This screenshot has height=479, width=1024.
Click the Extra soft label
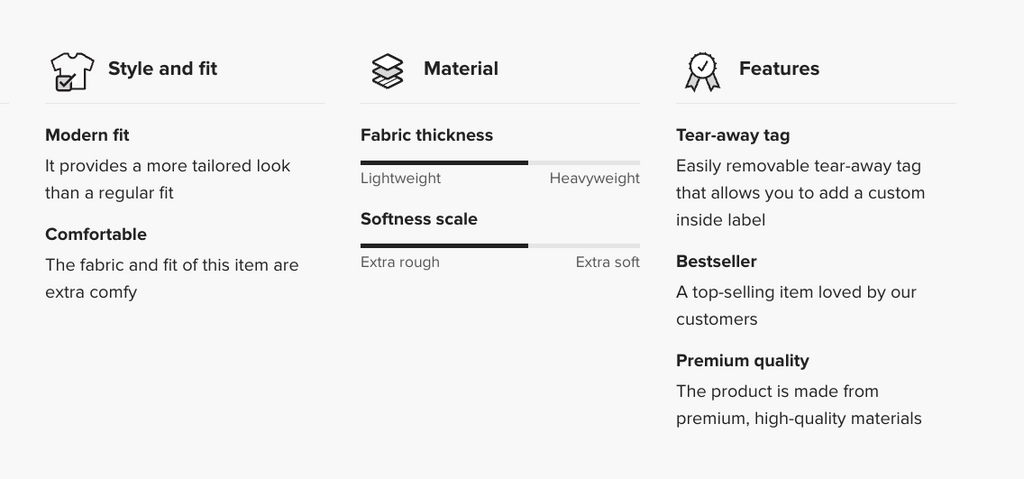(x=607, y=263)
